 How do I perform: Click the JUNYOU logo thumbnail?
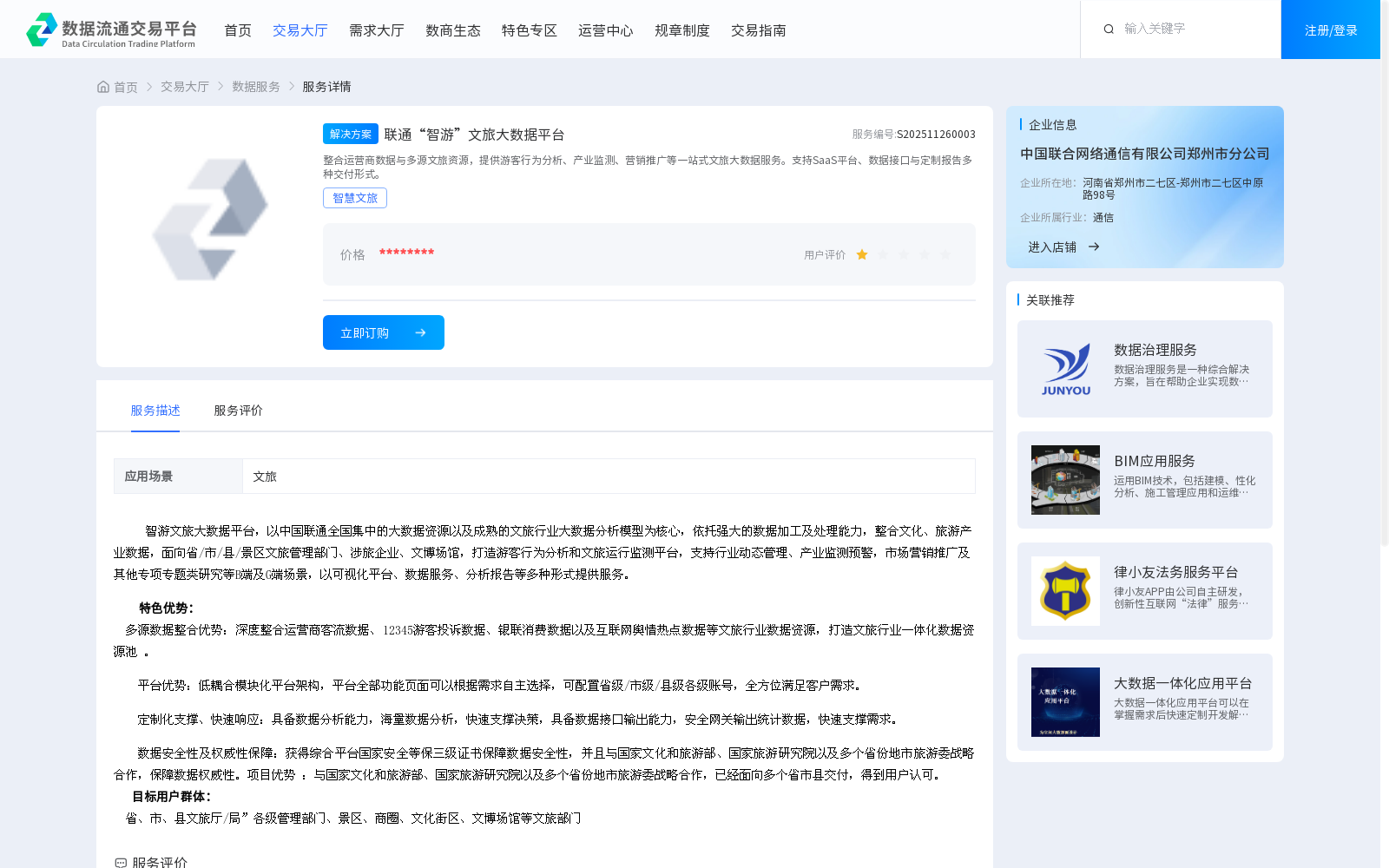tap(1065, 369)
